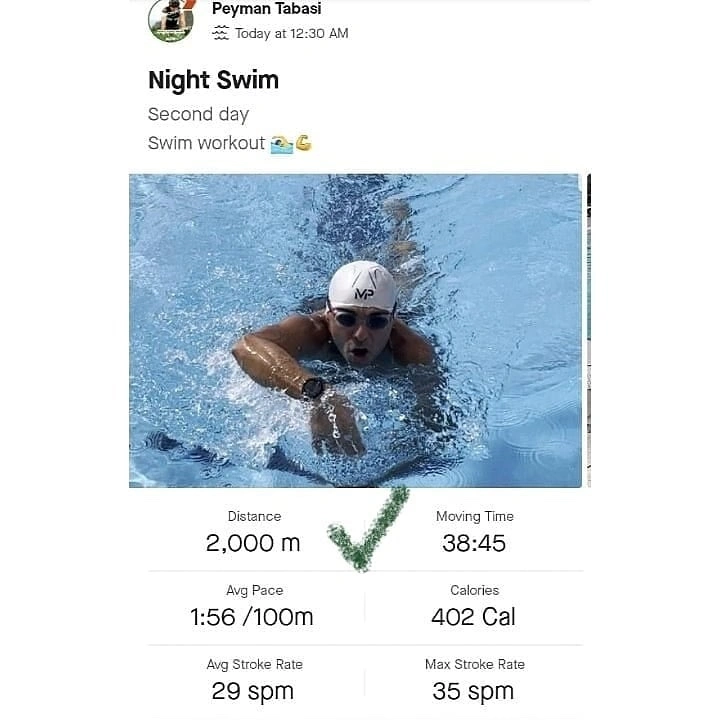Click the MP logo on swim cap
This screenshot has height=720, width=720.
tap(364, 293)
